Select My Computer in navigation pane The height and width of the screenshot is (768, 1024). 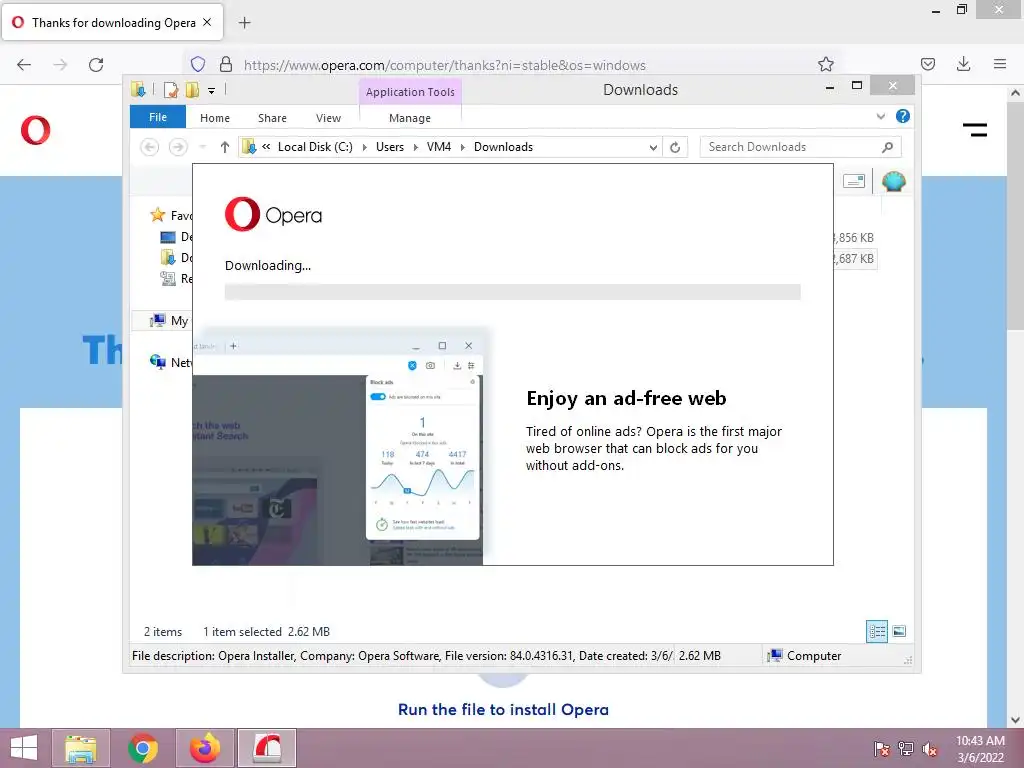point(169,321)
